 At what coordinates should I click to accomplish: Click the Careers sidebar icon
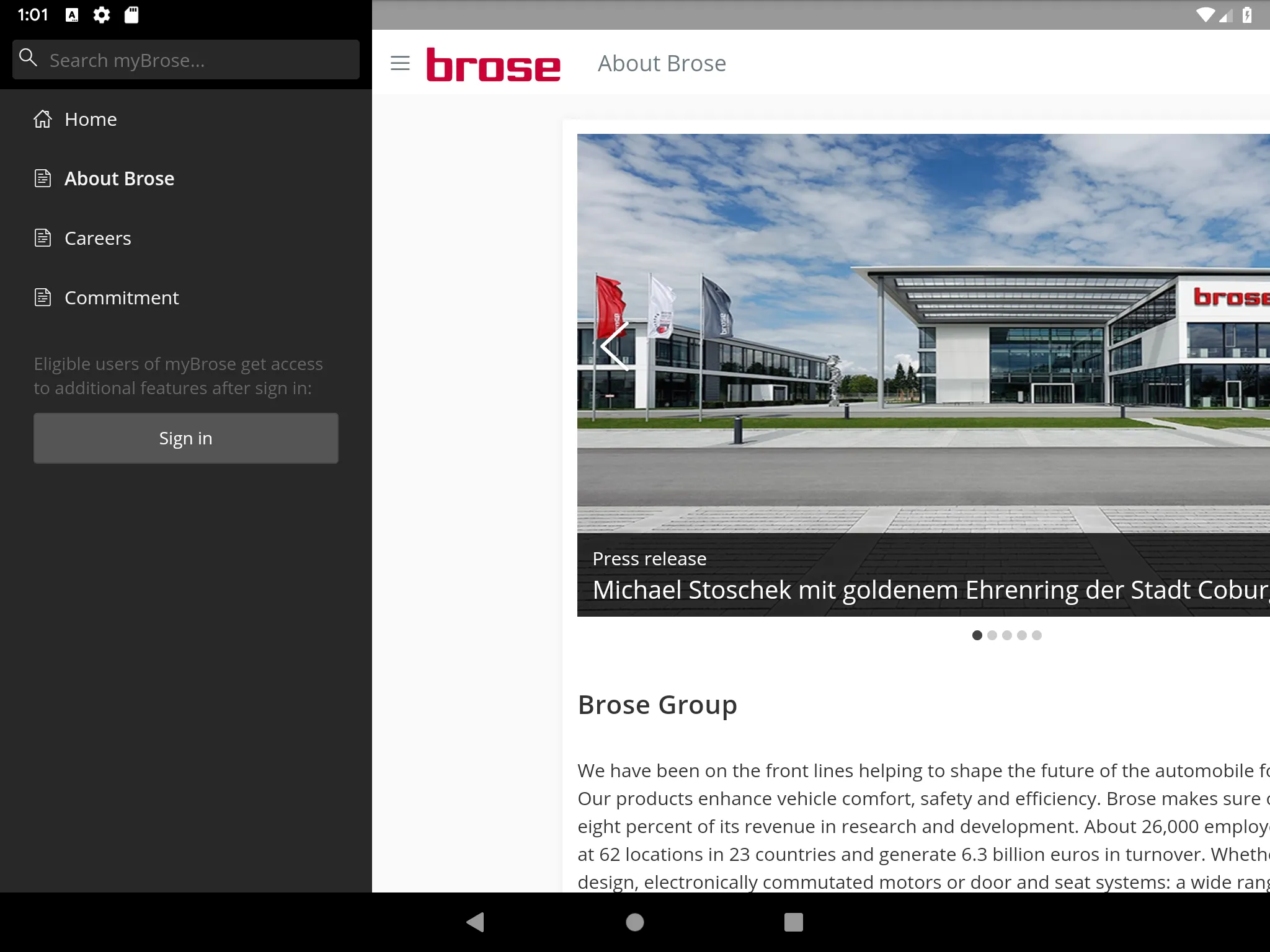tap(42, 237)
